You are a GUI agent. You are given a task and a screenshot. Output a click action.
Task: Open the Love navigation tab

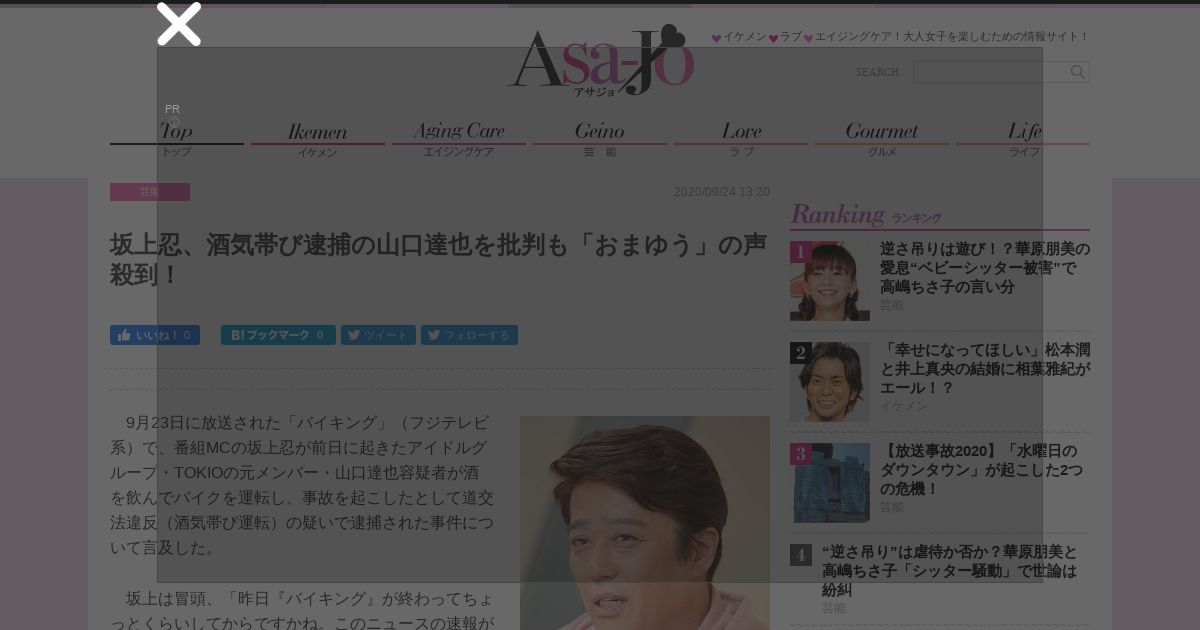pos(741,138)
